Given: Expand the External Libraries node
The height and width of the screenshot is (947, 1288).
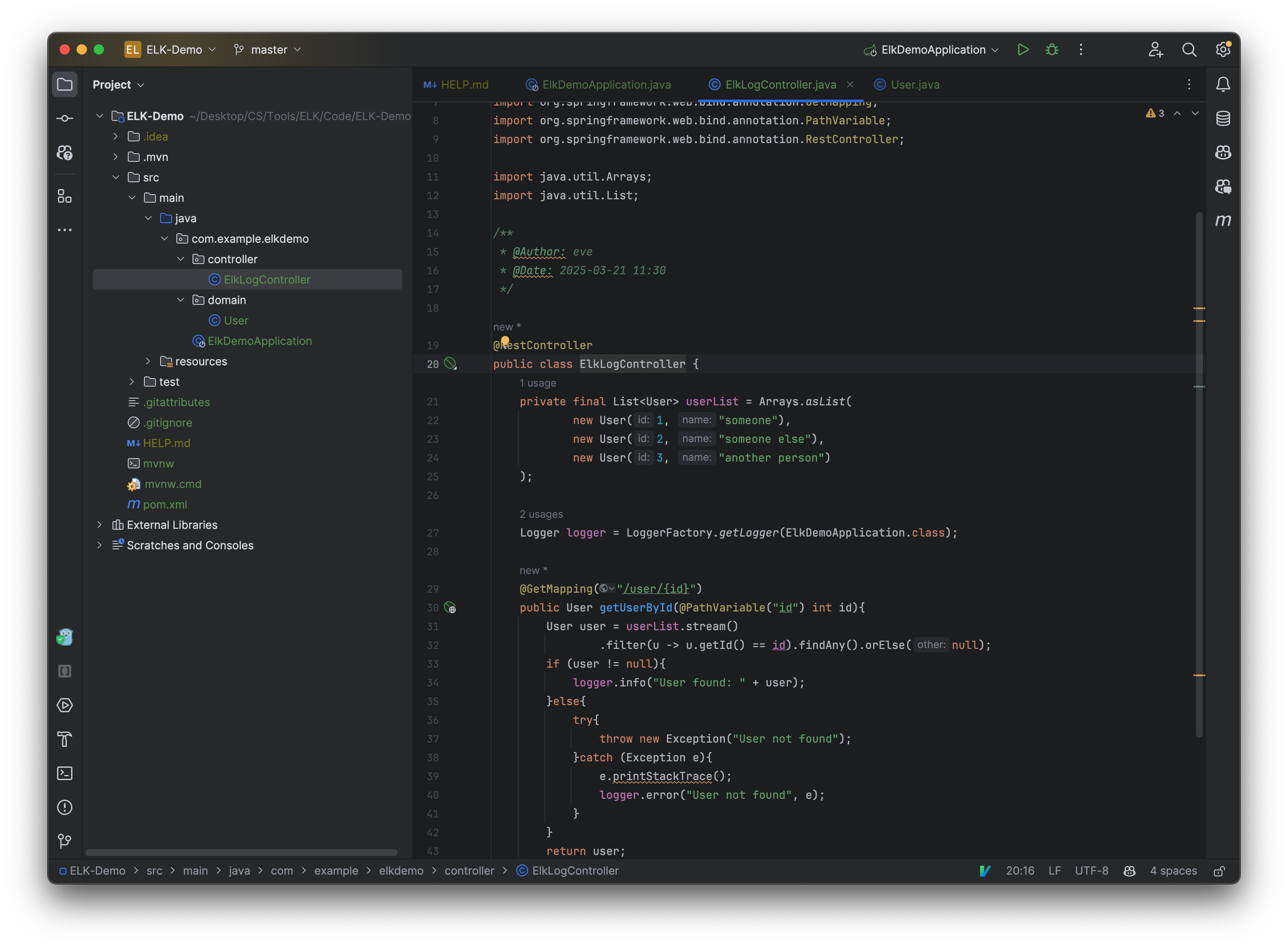Looking at the screenshot, I should tap(100, 525).
